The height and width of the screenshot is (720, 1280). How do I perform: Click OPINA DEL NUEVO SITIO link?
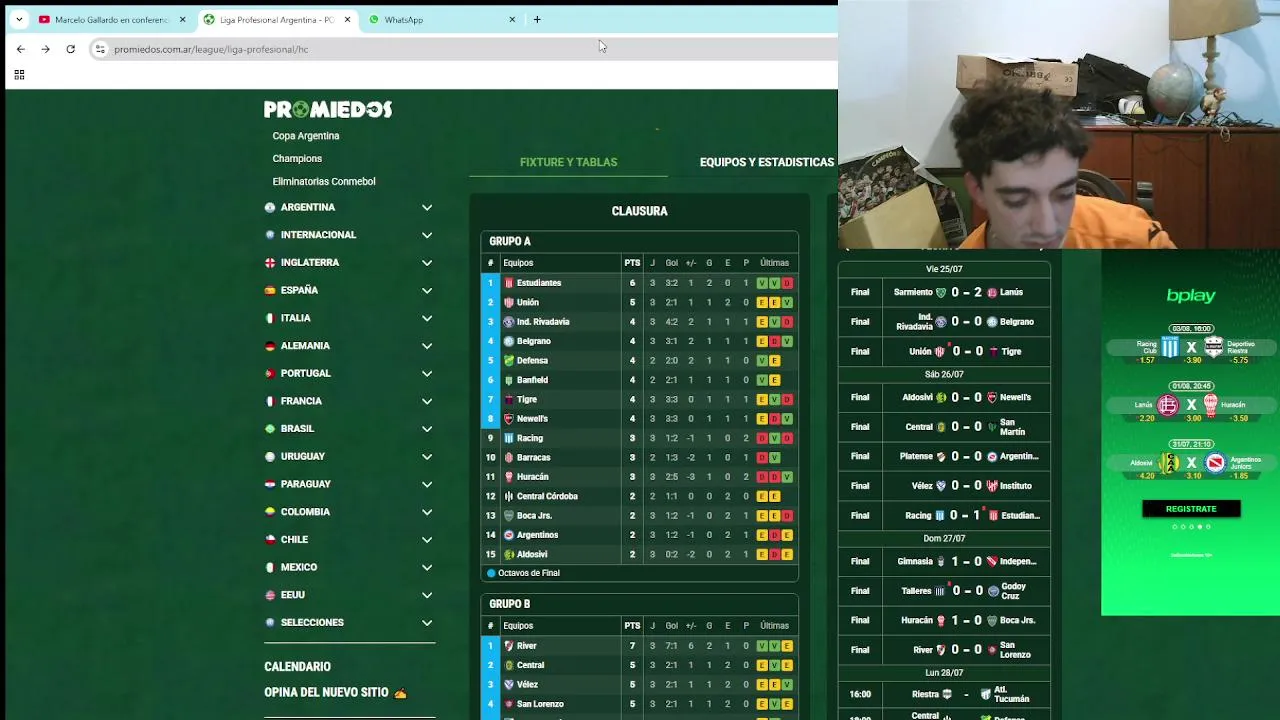click(335, 692)
